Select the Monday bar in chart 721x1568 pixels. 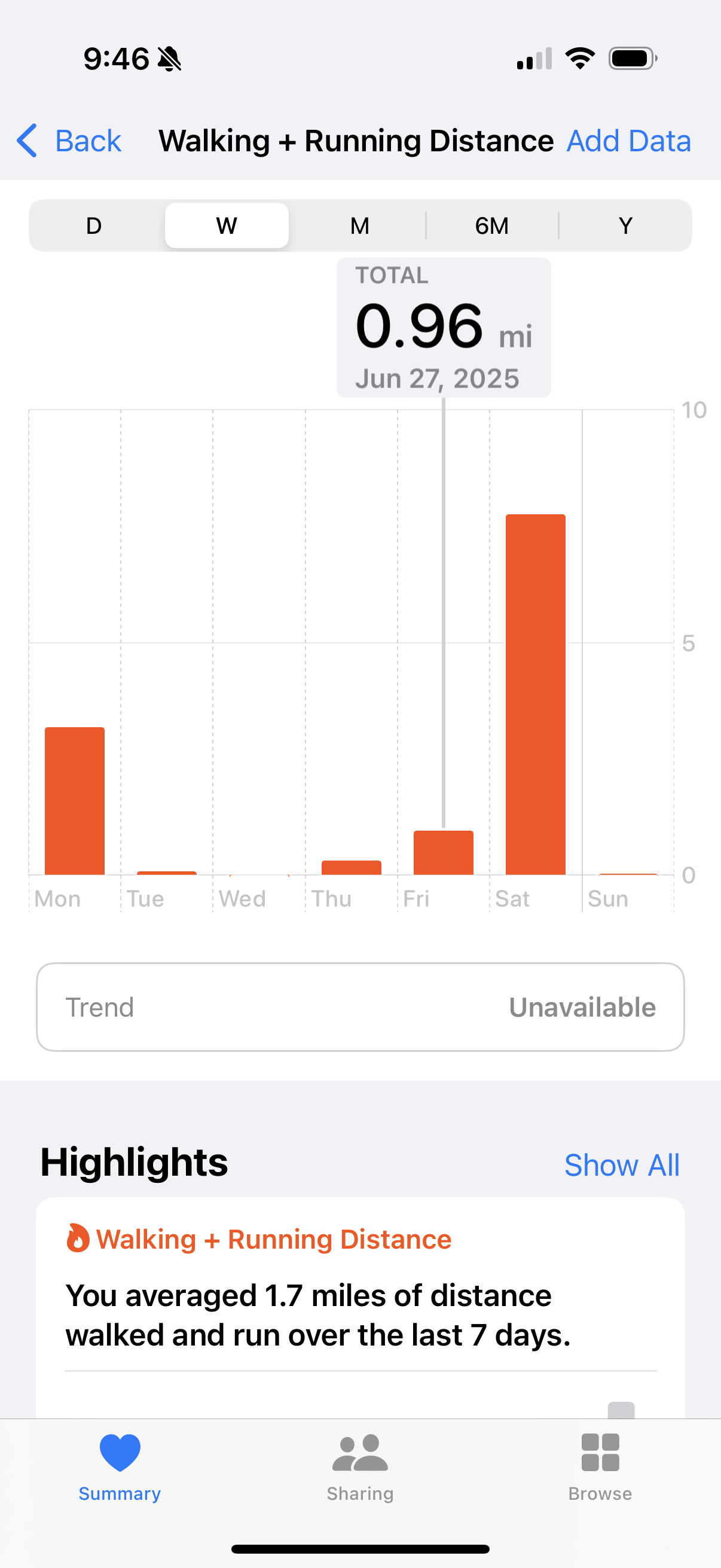tap(75, 801)
